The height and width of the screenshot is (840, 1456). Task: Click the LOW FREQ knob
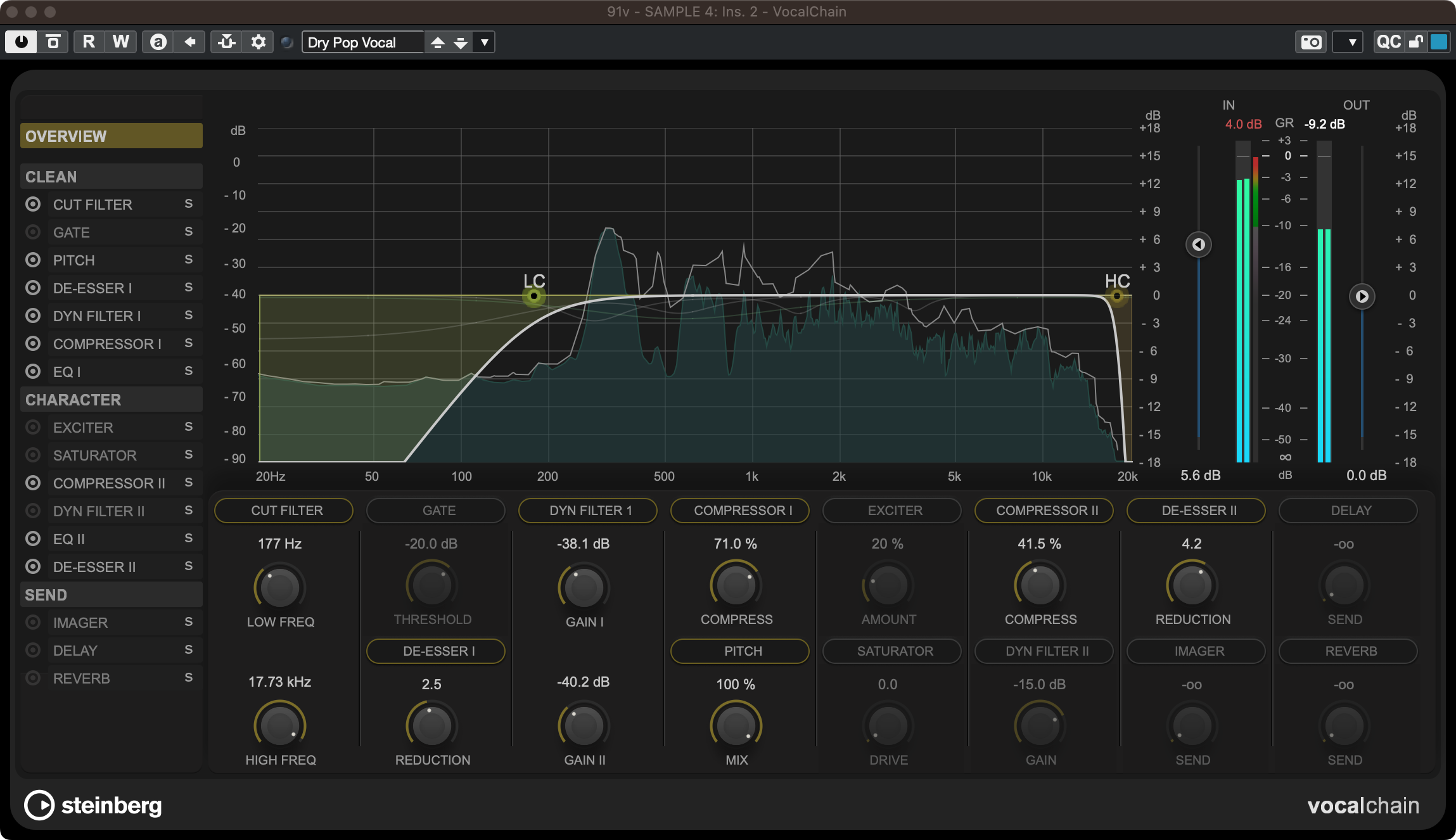(280, 587)
